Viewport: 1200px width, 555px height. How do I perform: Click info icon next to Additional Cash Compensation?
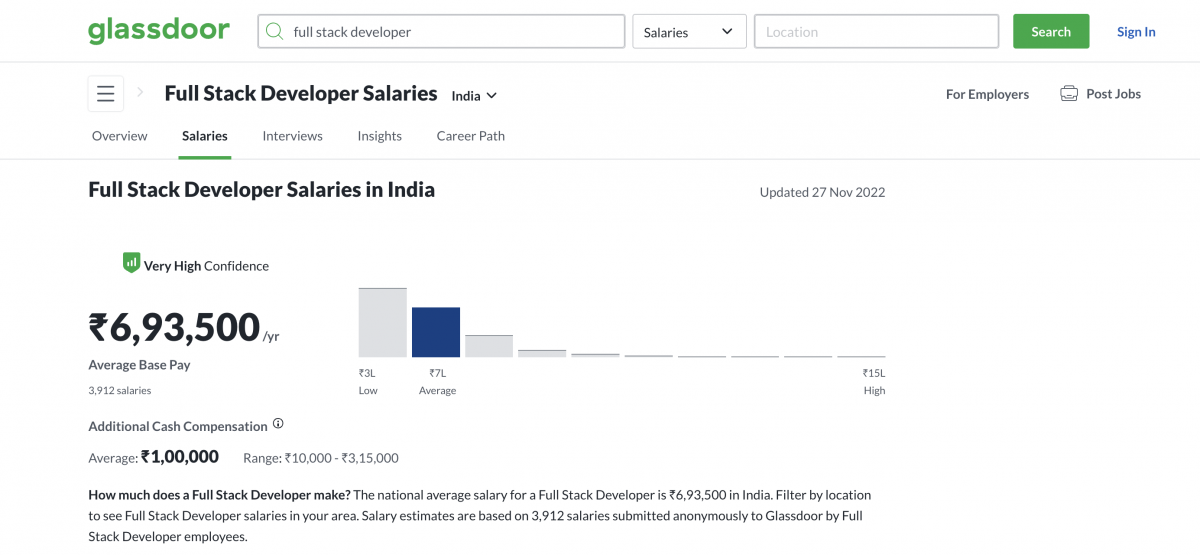coord(278,424)
